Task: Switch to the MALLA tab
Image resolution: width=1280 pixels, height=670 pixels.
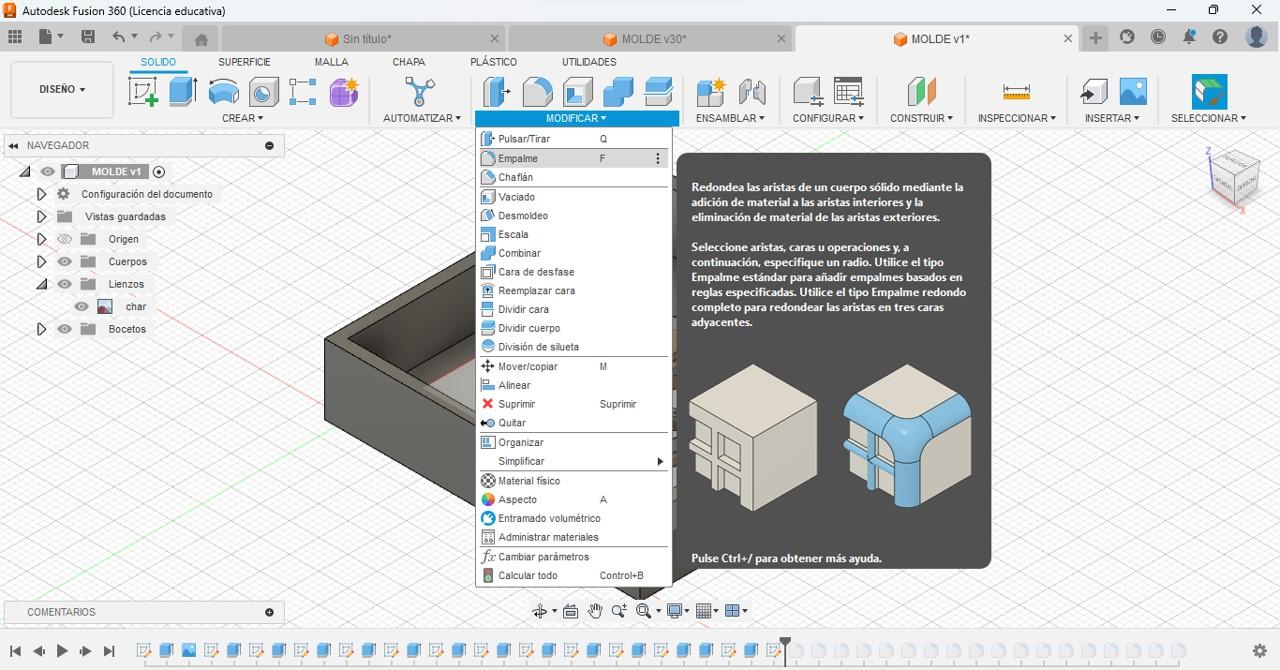Action: click(x=331, y=62)
